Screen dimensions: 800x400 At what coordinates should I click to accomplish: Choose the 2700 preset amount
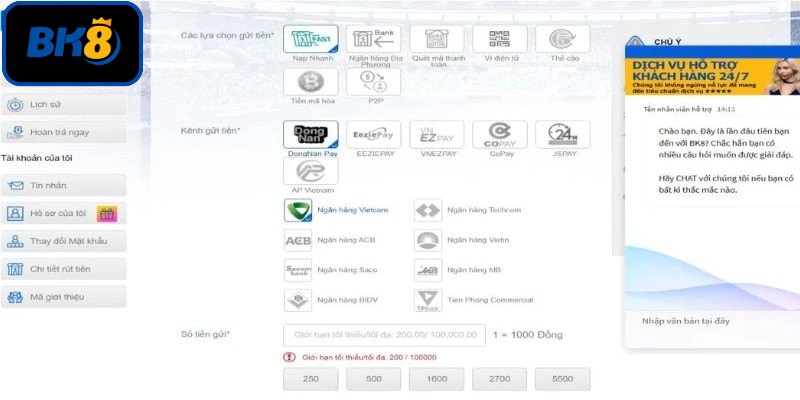(x=499, y=379)
